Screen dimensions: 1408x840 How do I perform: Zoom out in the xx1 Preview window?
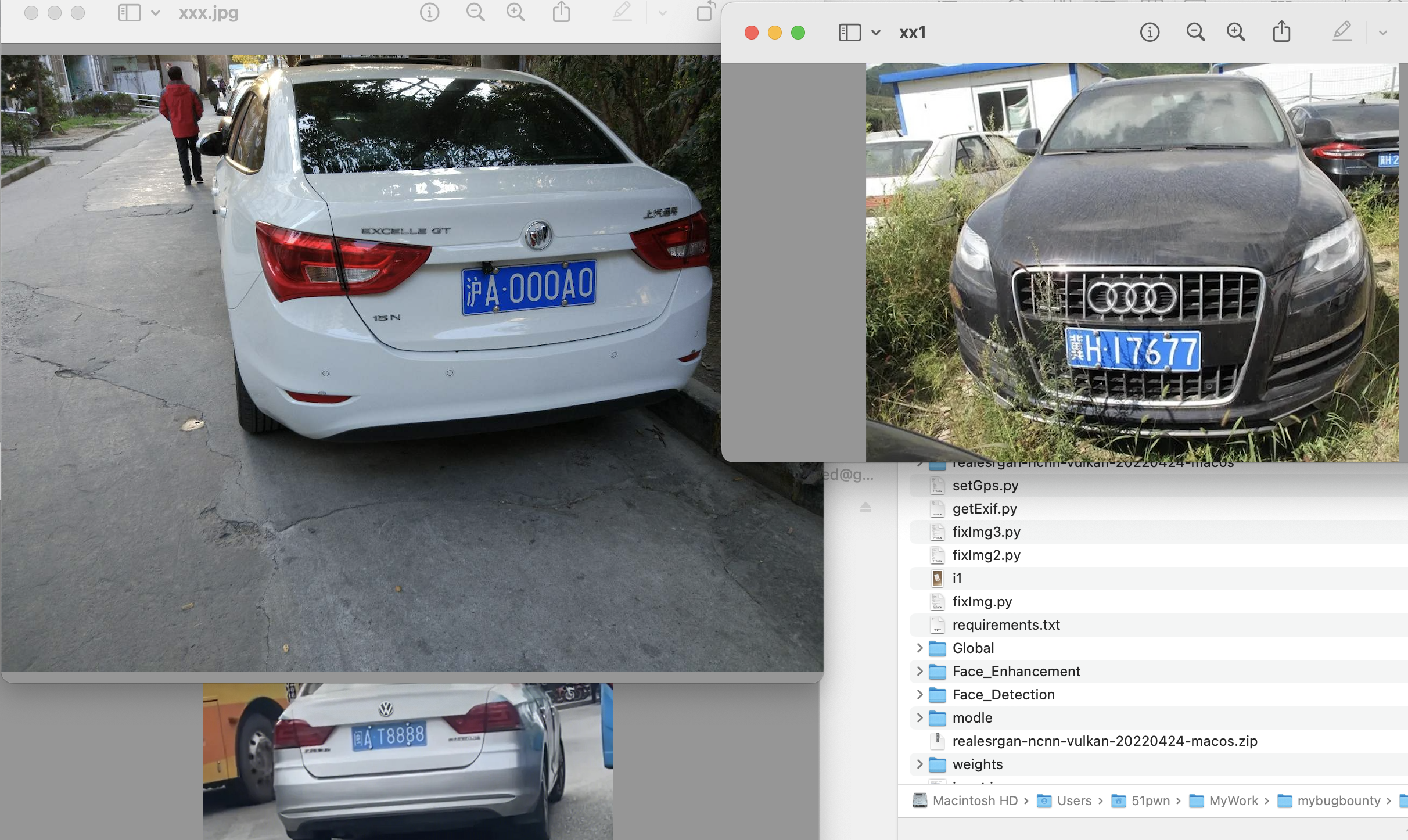(x=1195, y=32)
